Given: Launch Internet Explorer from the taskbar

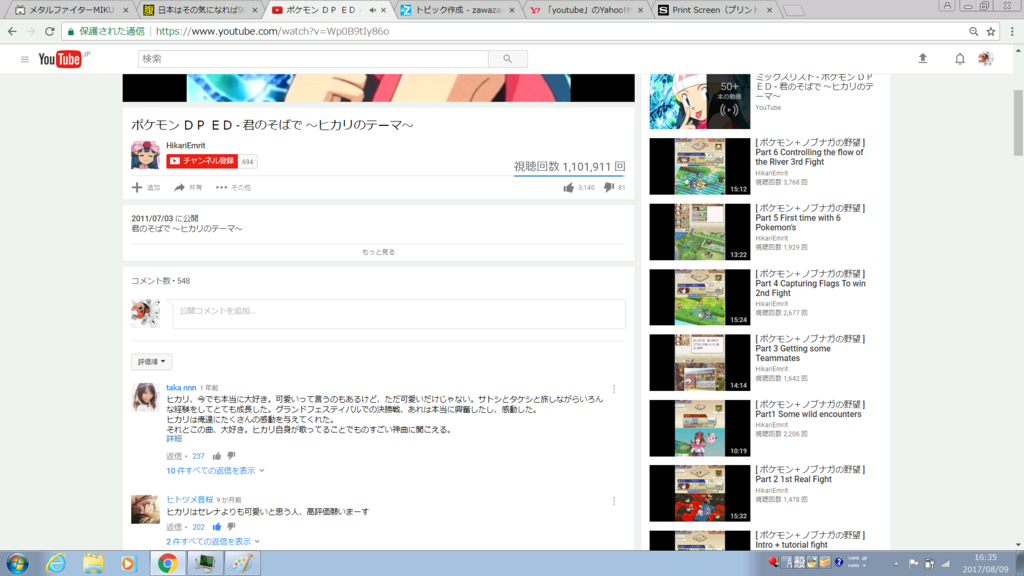Looking at the screenshot, I should [x=56, y=563].
